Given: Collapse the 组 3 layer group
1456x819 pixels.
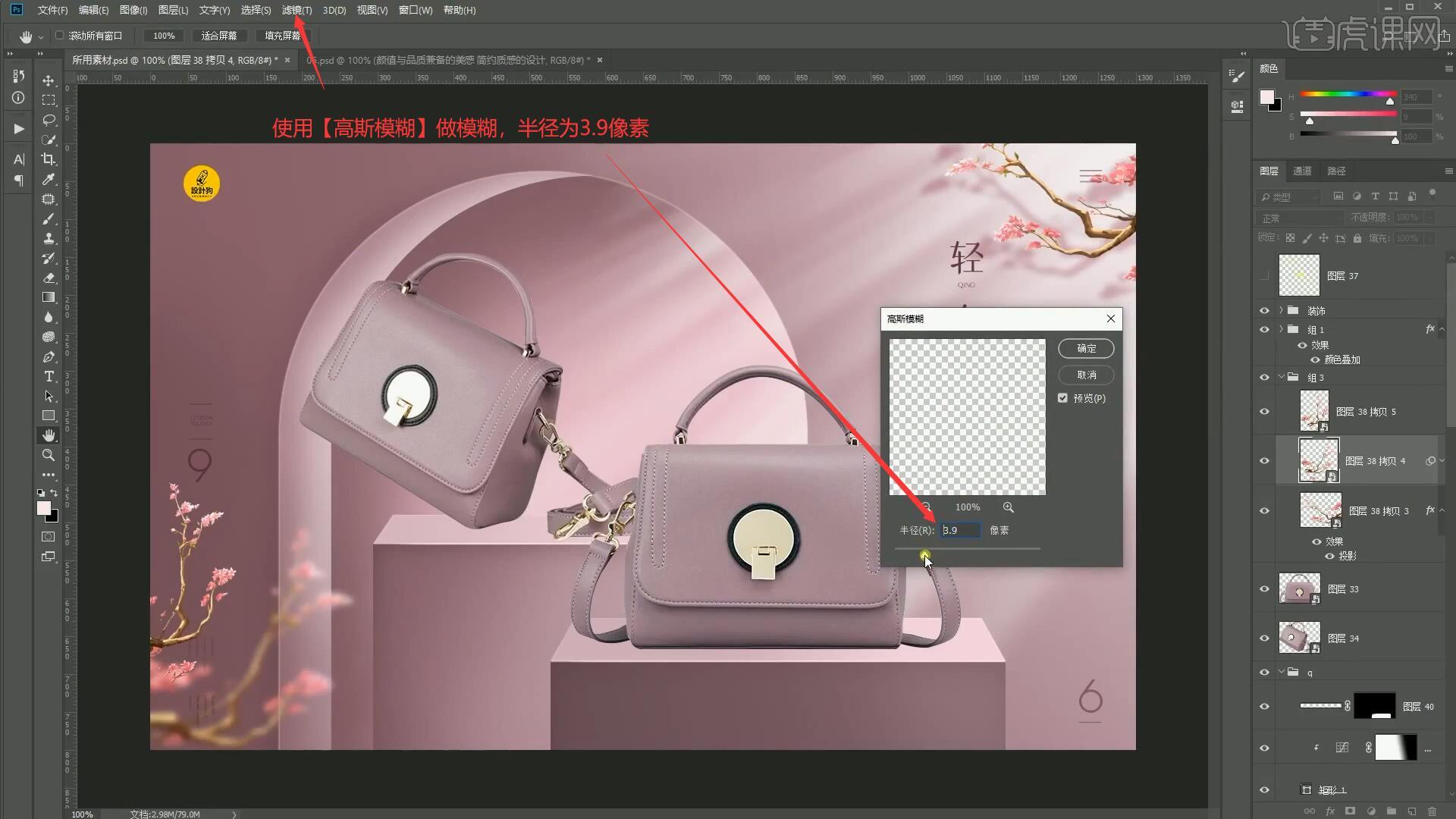Looking at the screenshot, I should [1282, 377].
